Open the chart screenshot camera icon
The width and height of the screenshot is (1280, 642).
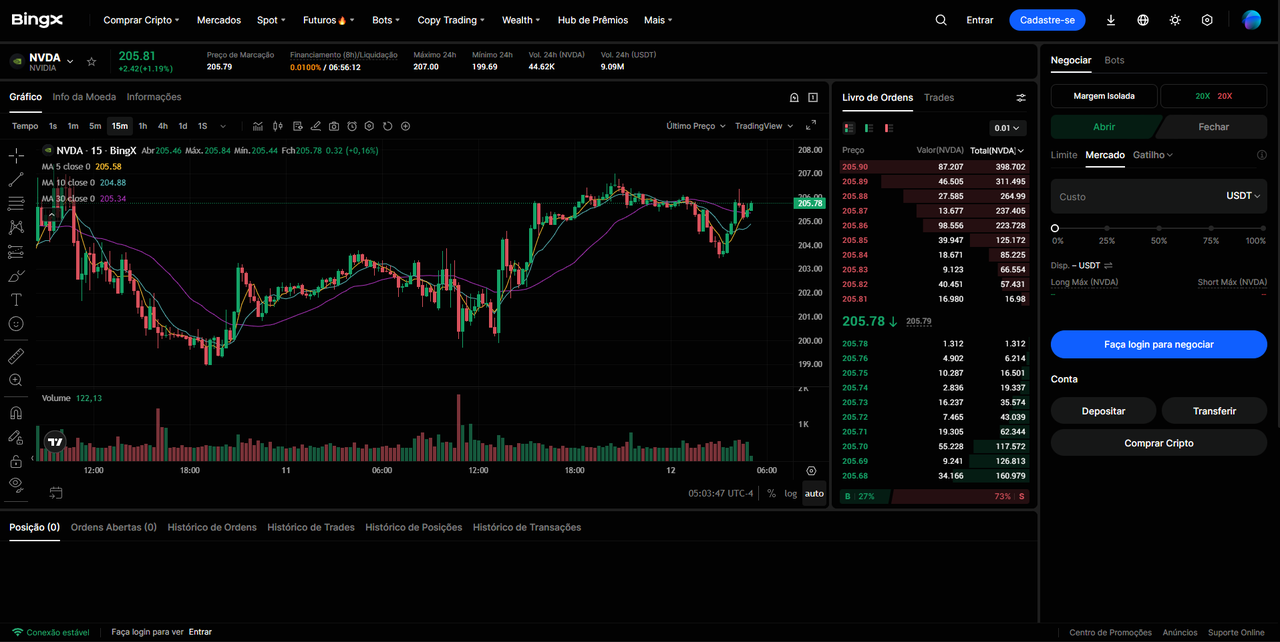click(334, 126)
